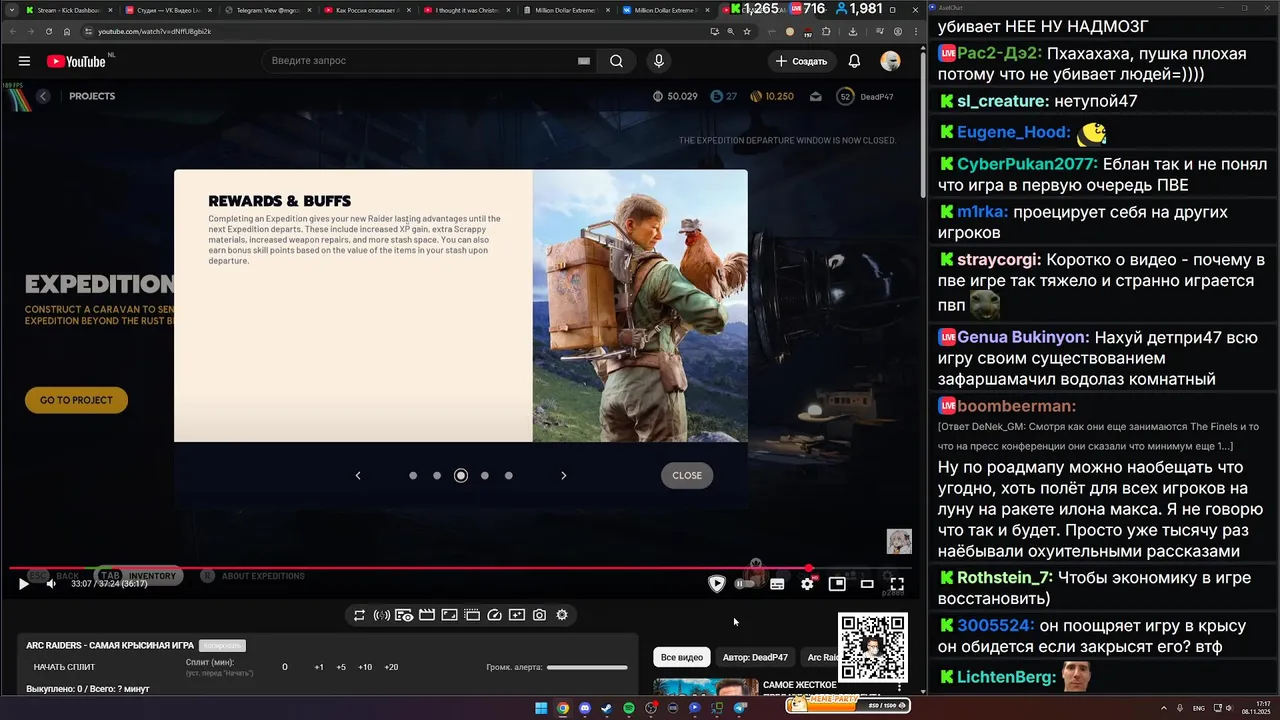
Task: Select the fifth pagination dot in the dialog
Action: [509, 476]
